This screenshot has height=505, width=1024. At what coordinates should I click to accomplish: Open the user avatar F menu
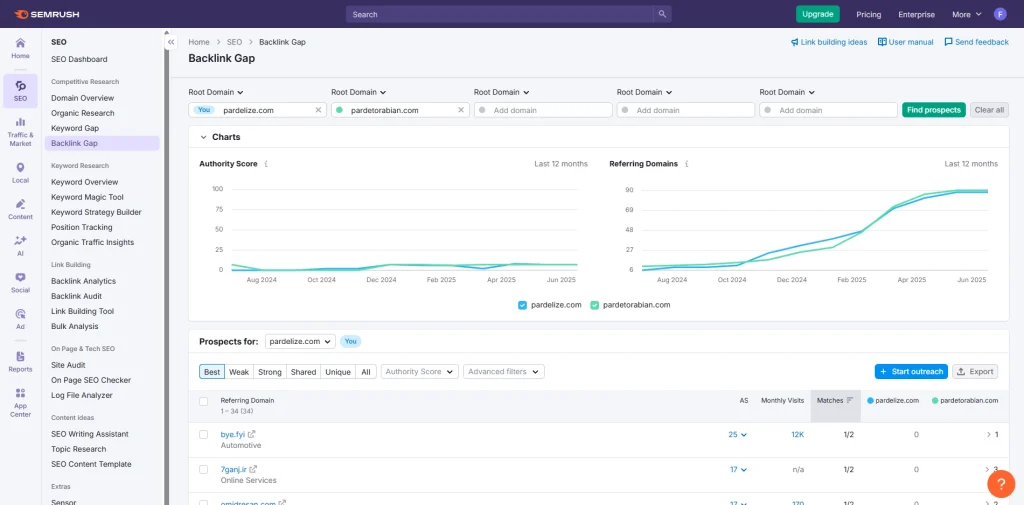click(x=1000, y=14)
